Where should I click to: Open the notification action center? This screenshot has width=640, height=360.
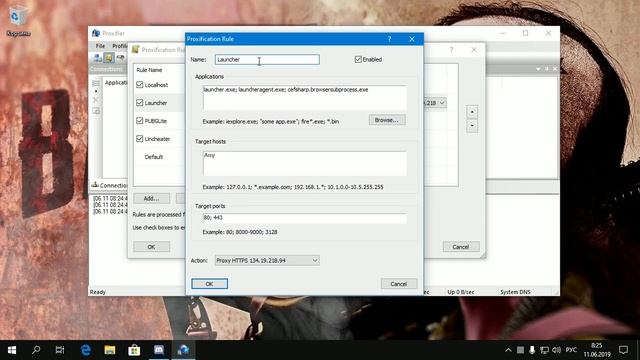tap(623, 350)
